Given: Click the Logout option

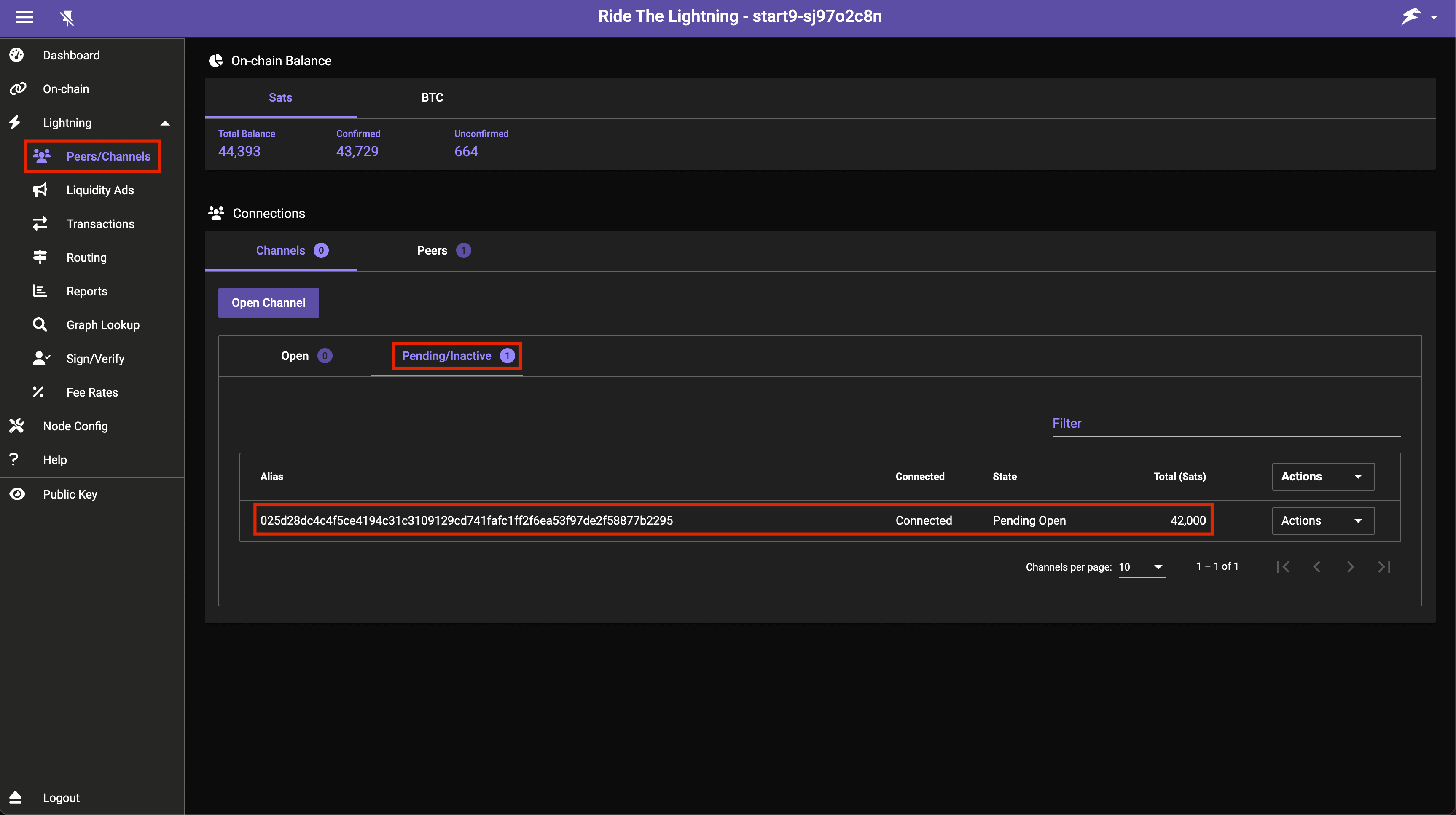Looking at the screenshot, I should click(60, 797).
